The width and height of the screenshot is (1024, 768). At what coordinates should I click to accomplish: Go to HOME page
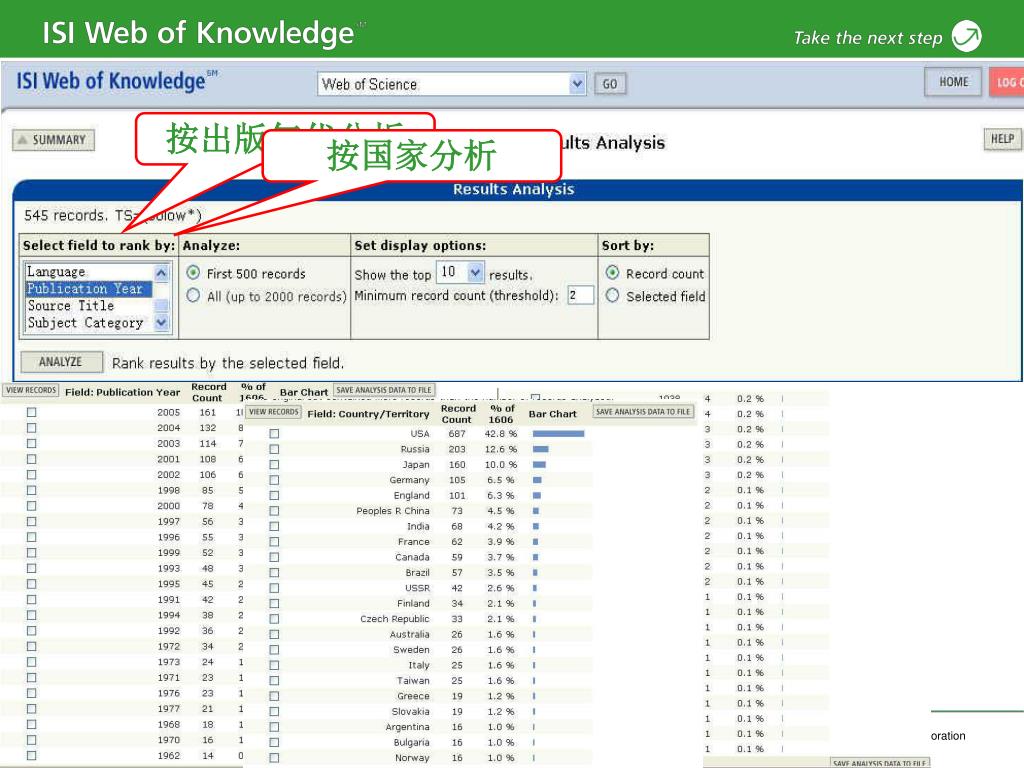pyautogui.click(x=953, y=82)
